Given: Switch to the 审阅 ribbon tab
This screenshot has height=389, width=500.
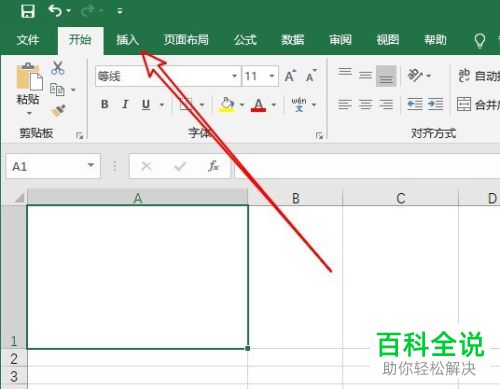Looking at the screenshot, I should (340, 40).
